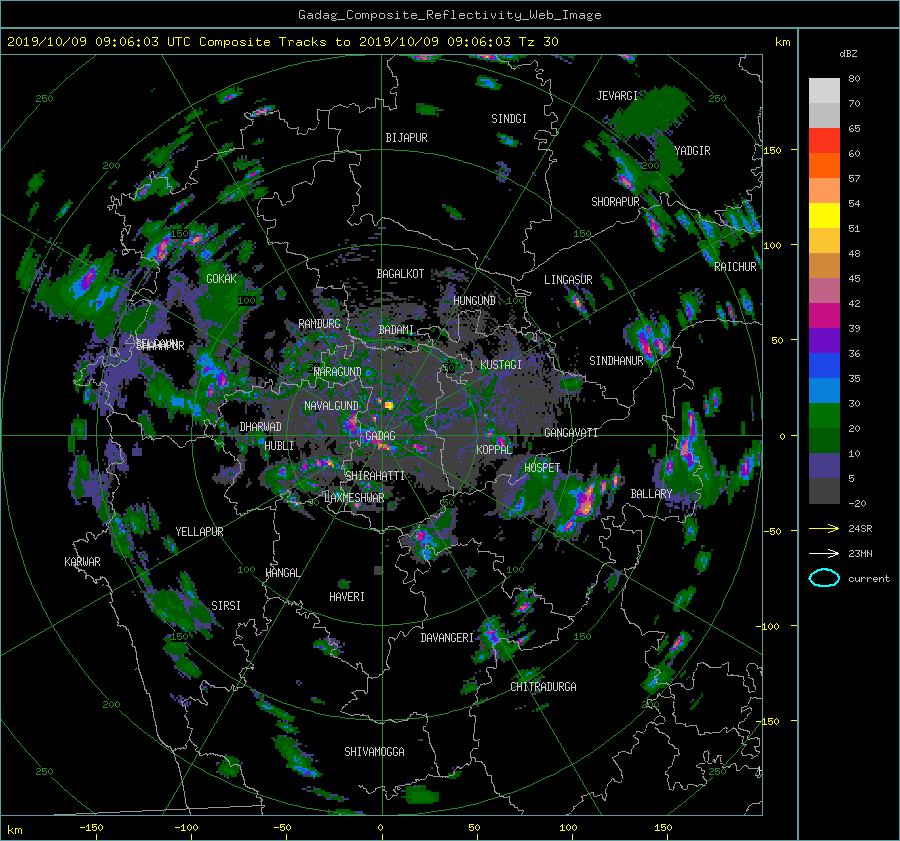Click the orange 60 dBZ legend swatch
The image size is (900, 841).
[824, 165]
